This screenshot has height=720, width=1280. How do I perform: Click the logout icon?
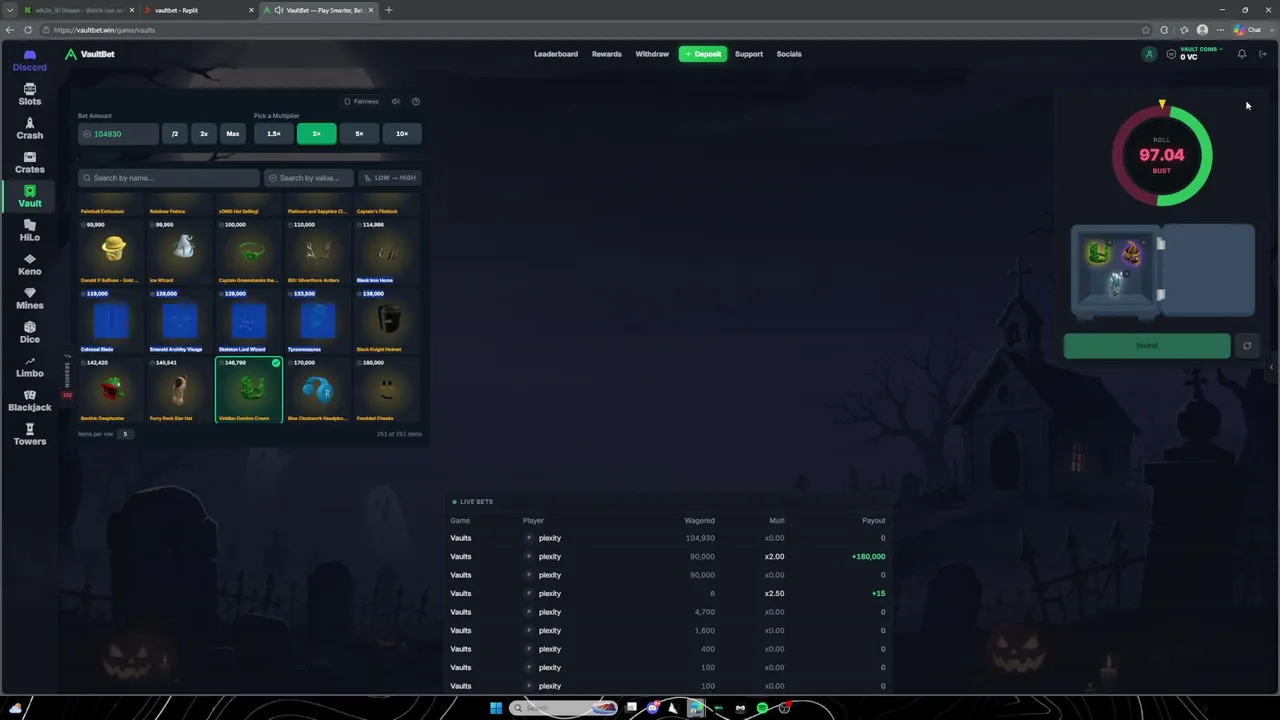[x=1263, y=54]
